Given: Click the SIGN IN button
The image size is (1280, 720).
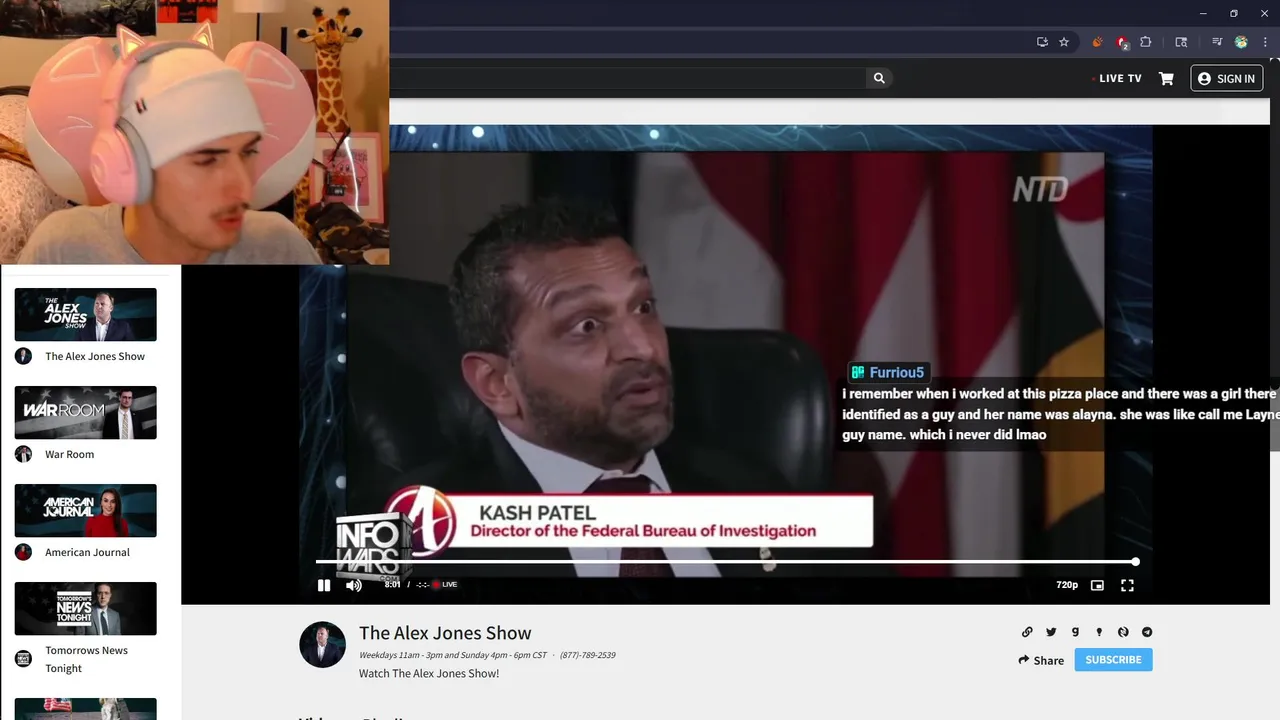Looking at the screenshot, I should click(x=1226, y=78).
